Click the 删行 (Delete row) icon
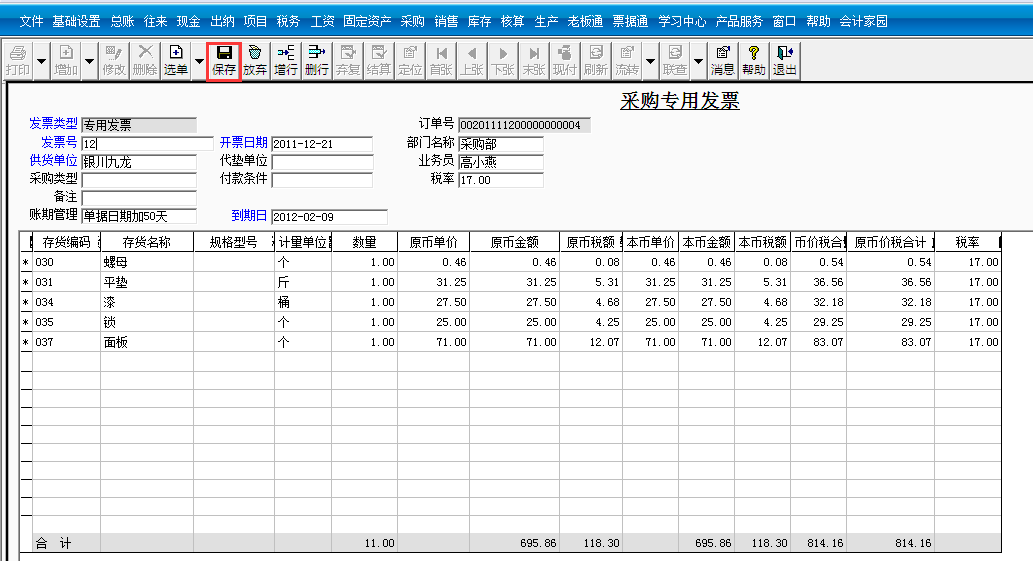Image resolution: width=1033 pixels, height=561 pixels. pos(317,60)
